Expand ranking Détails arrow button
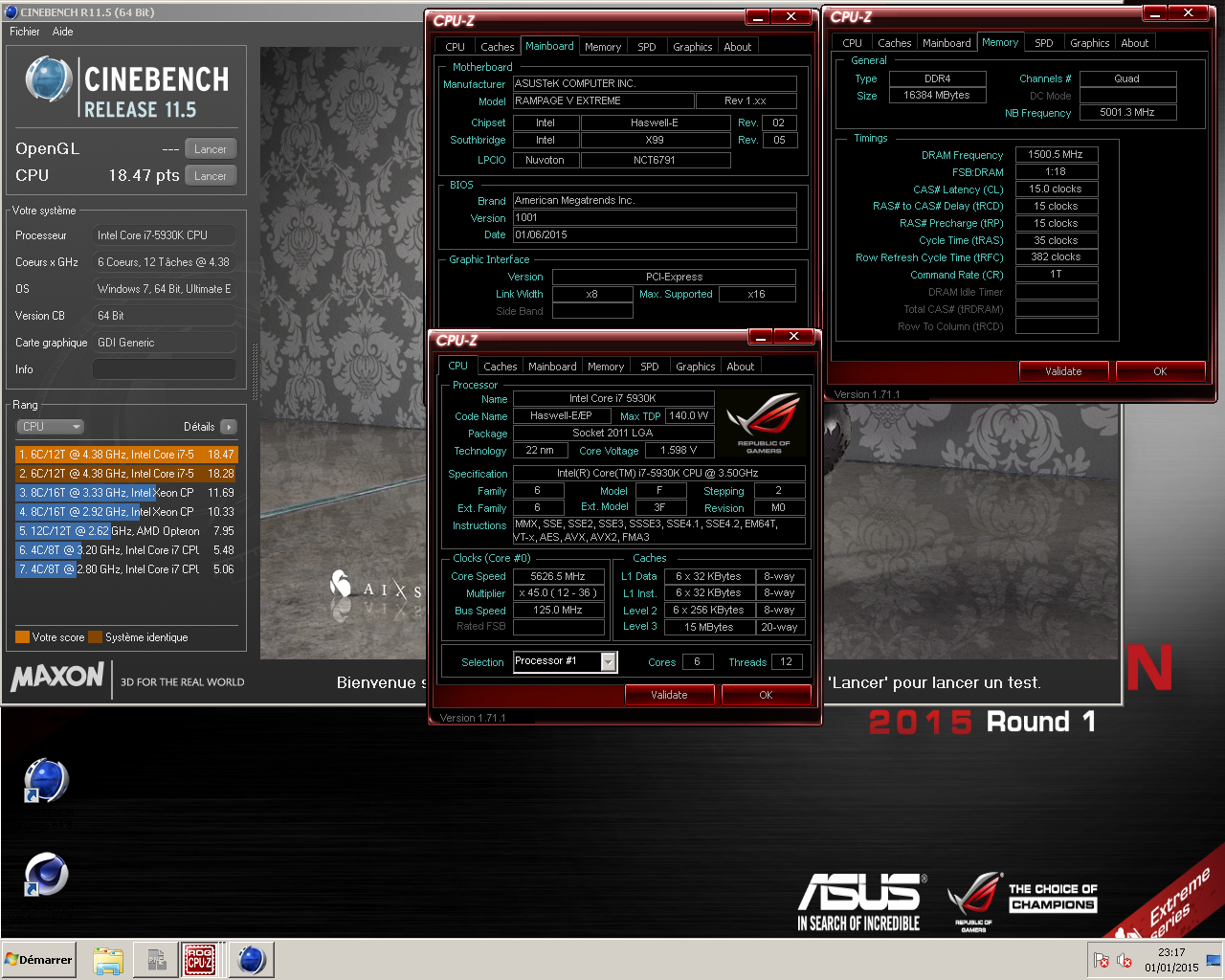This screenshot has width=1225, height=980. [x=228, y=427]
